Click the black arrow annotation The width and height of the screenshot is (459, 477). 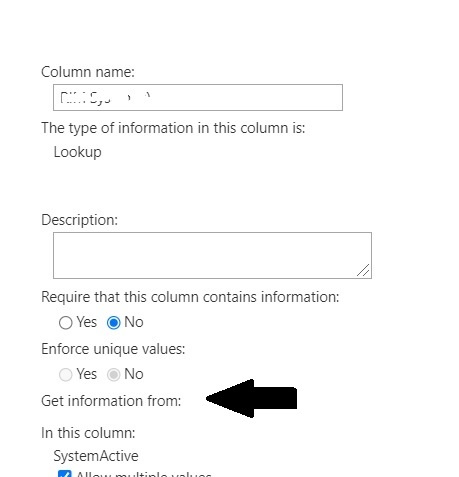click(x=251, y=398)
